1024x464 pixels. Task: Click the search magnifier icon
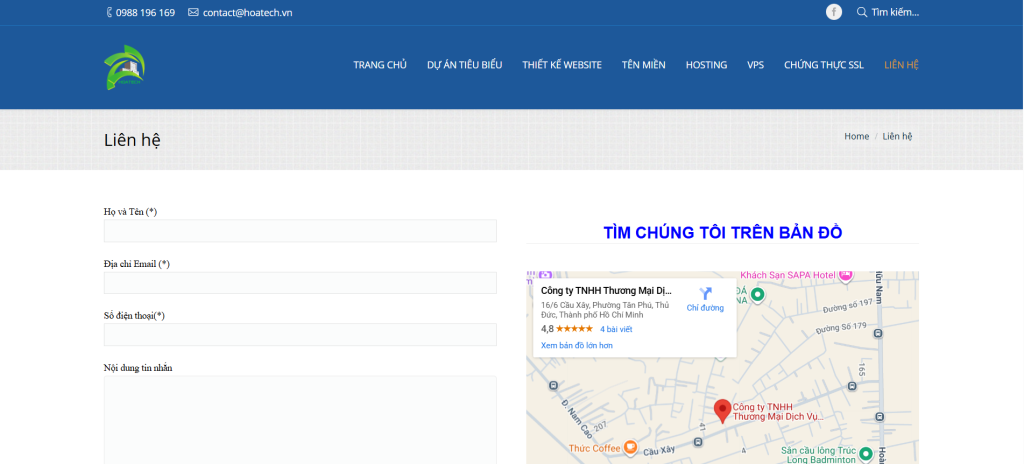[x=861, y=12]
